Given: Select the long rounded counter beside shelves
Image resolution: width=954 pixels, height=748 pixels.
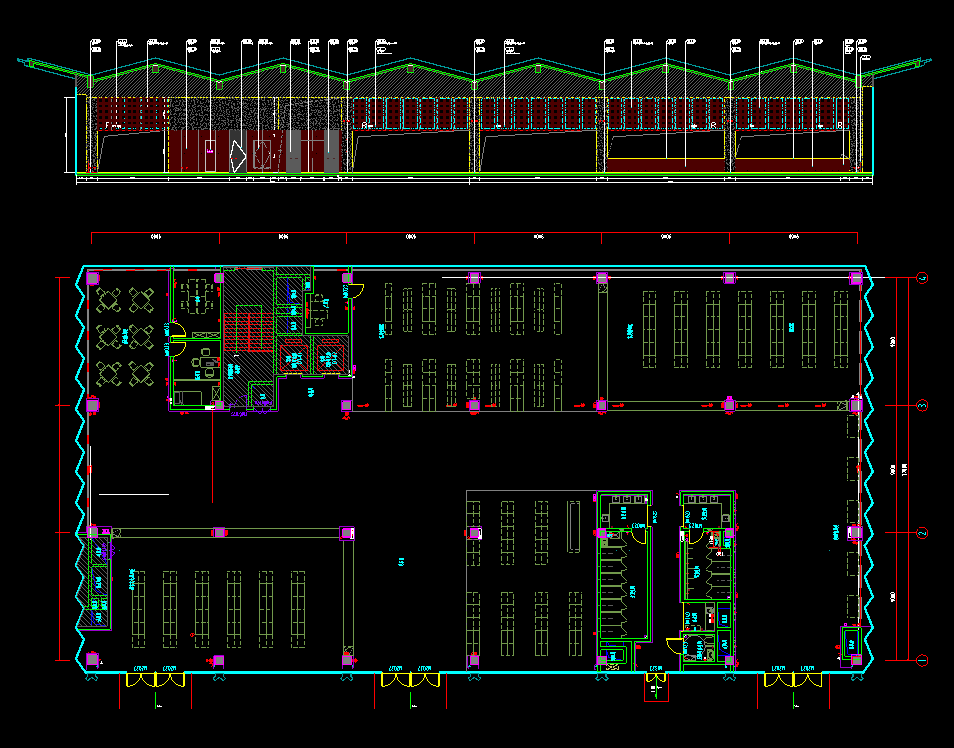Looking at the screenshot, I should coord(573,526).
